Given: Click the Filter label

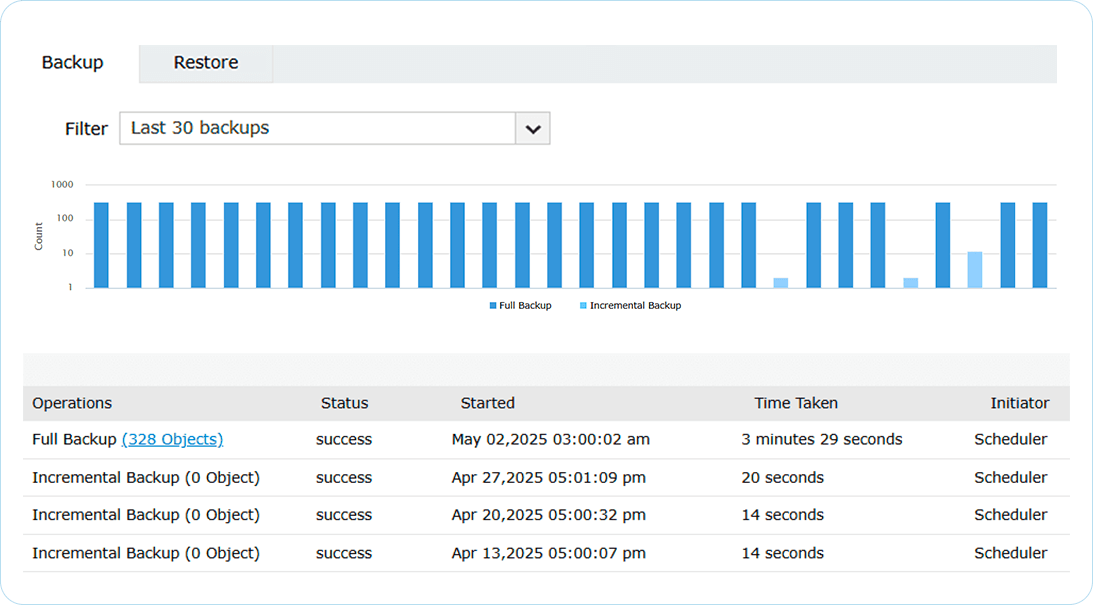Looking at the screenshot, I should click(86, 129).
